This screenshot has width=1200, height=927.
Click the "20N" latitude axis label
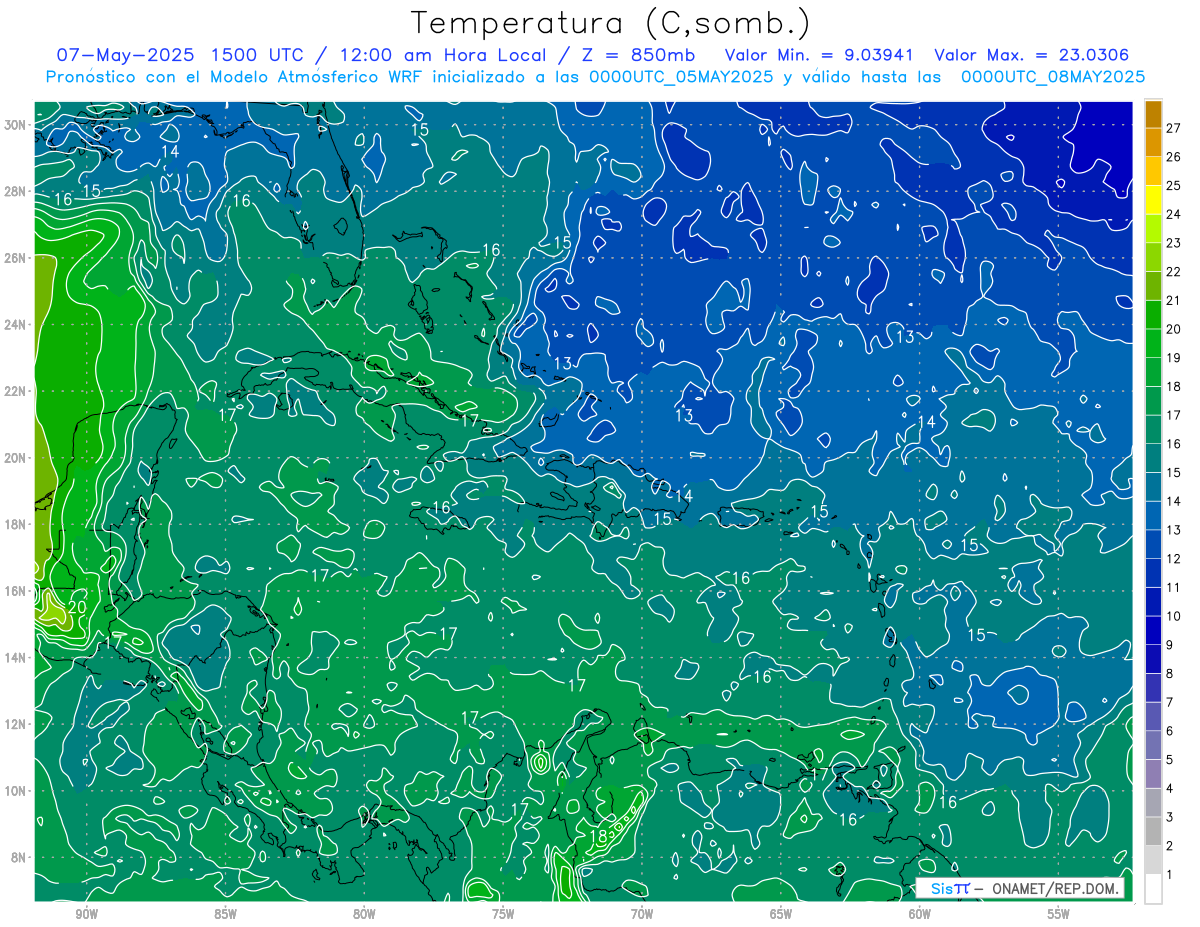17,458
